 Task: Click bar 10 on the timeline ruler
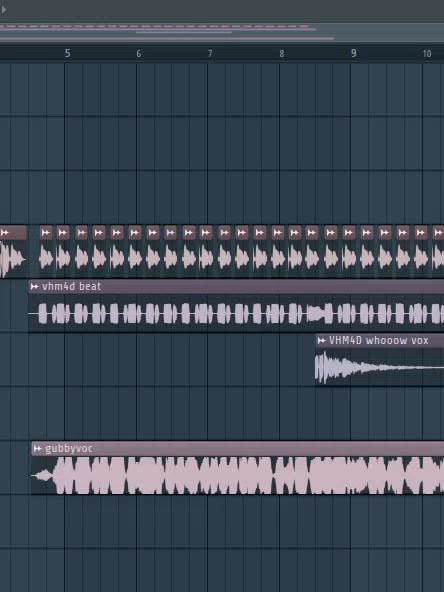tap(427, 54)
